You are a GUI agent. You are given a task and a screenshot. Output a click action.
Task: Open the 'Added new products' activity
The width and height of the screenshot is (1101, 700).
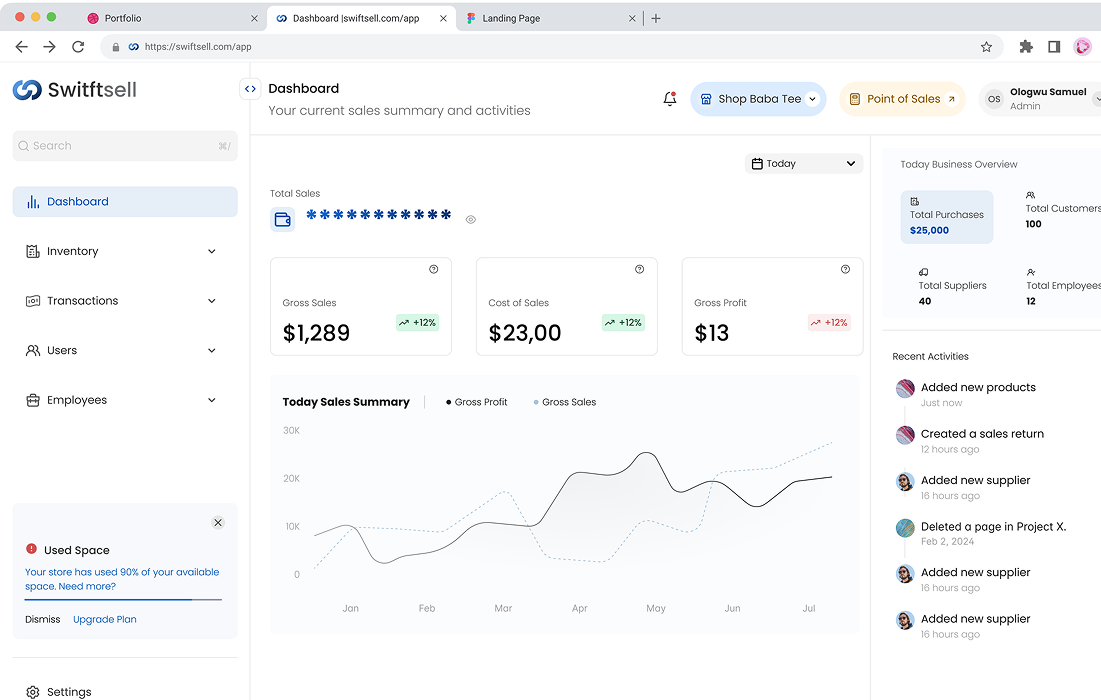[x=978, y=388]
